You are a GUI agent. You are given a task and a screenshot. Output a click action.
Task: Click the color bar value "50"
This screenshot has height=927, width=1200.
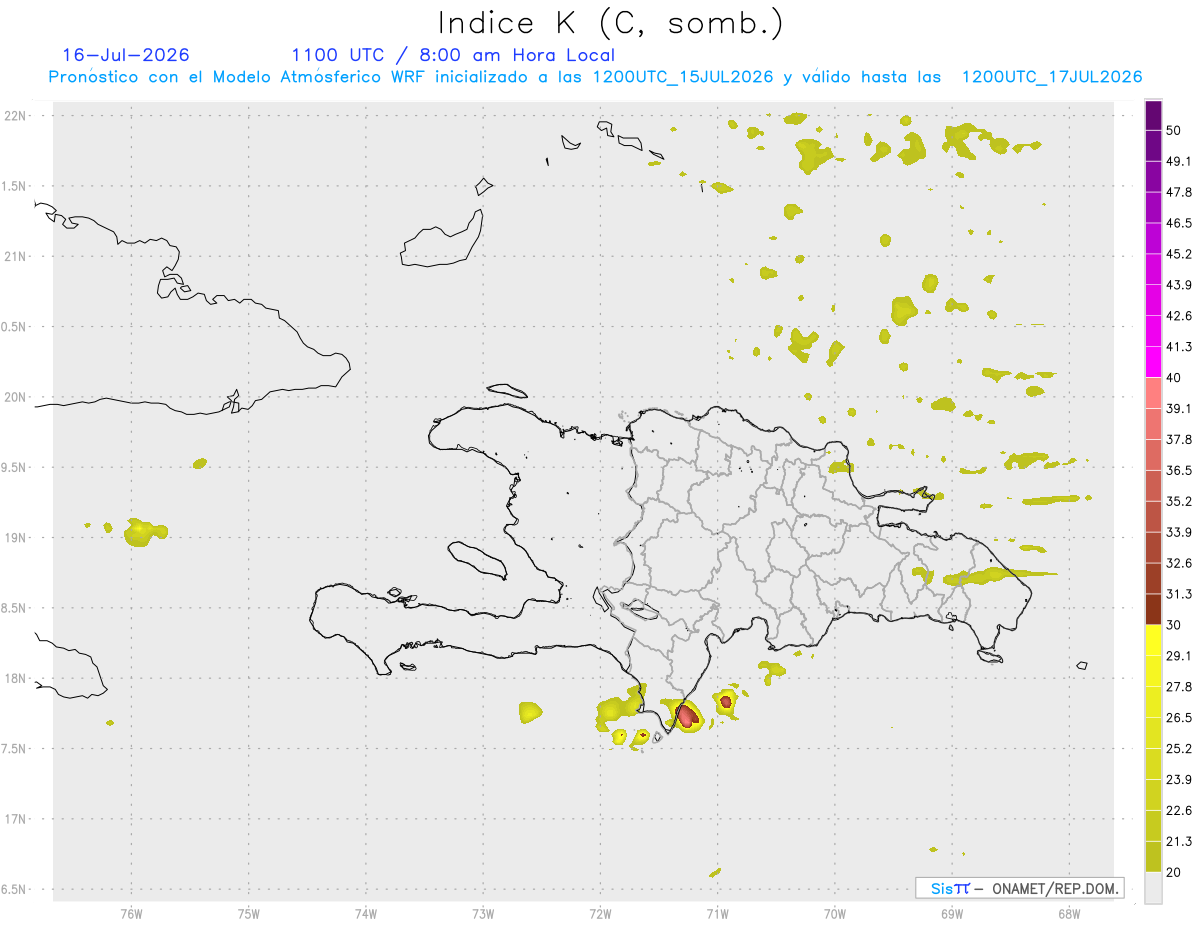click(1176, 130)
